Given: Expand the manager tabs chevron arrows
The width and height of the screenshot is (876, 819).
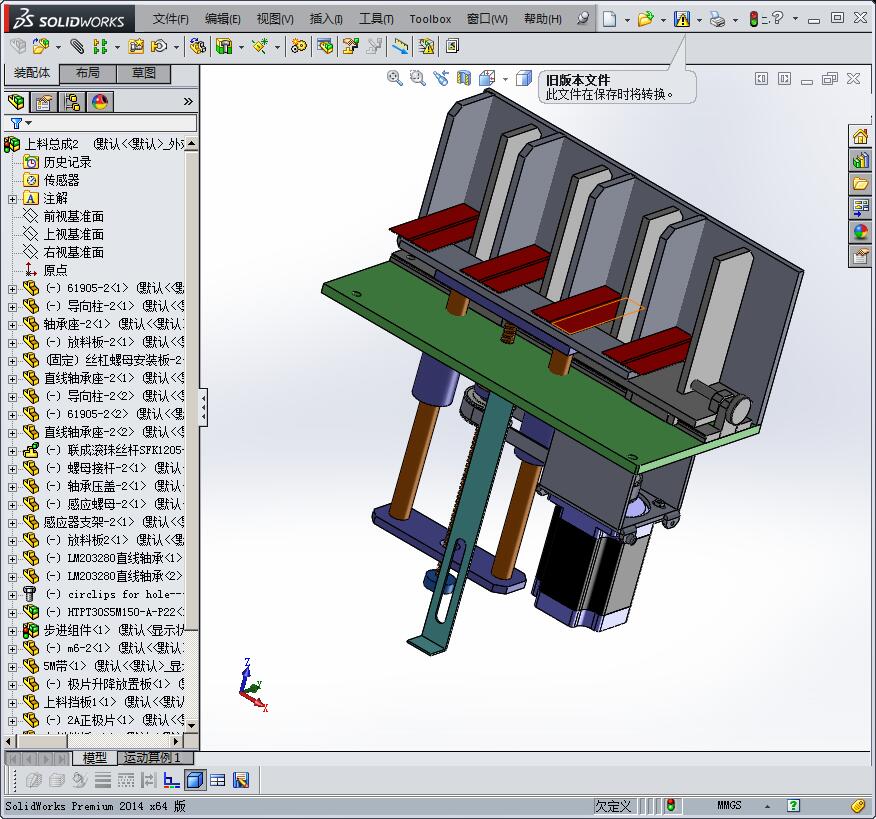Looking at the screenshot, I should [x=188, y=102].
